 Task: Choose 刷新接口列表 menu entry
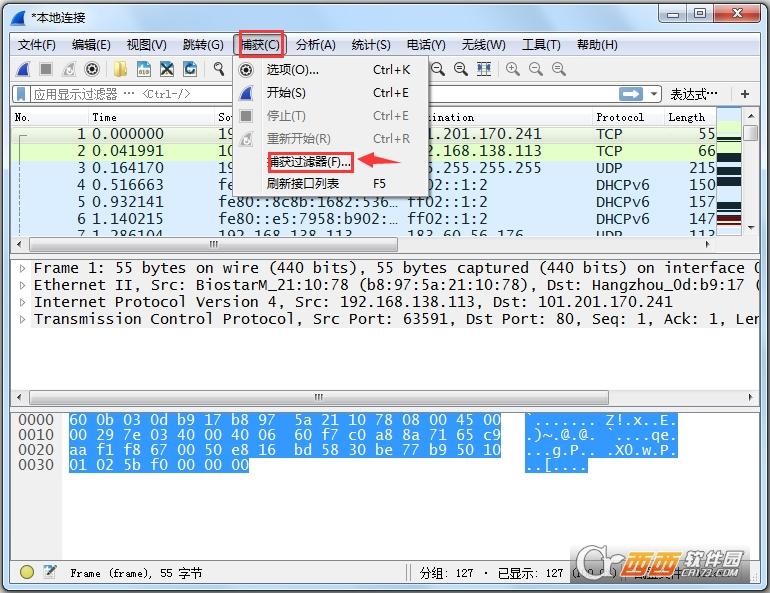click(x=330, y=184)
